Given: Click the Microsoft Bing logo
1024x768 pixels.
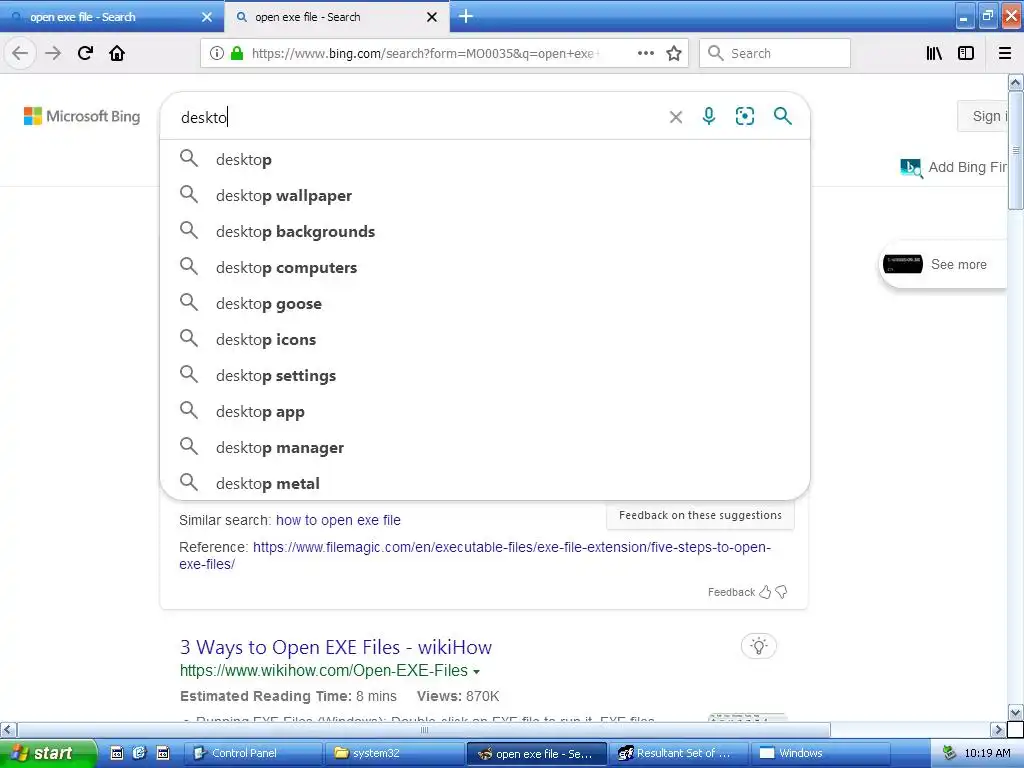Looking at the screenshot, I should 82,116.
